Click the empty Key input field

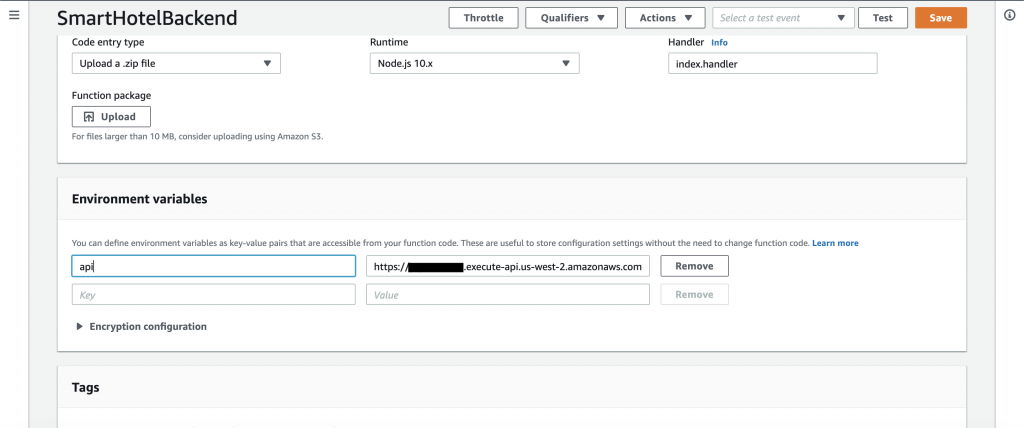214,295
